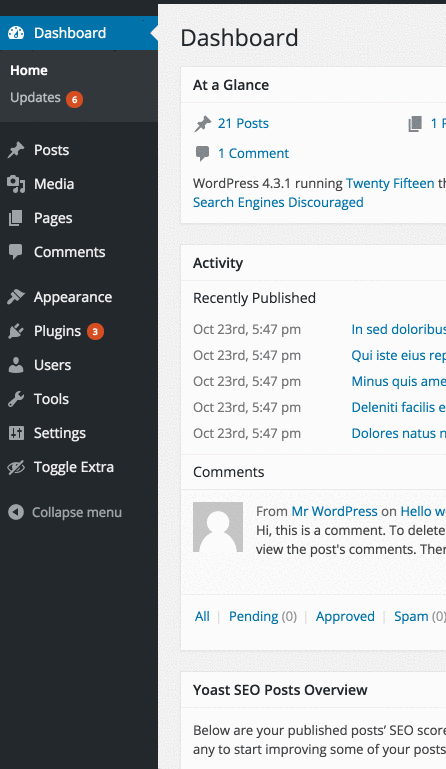Click the Dashboard page title
This screenshot has width=446, height=769.
coord(239,38)
